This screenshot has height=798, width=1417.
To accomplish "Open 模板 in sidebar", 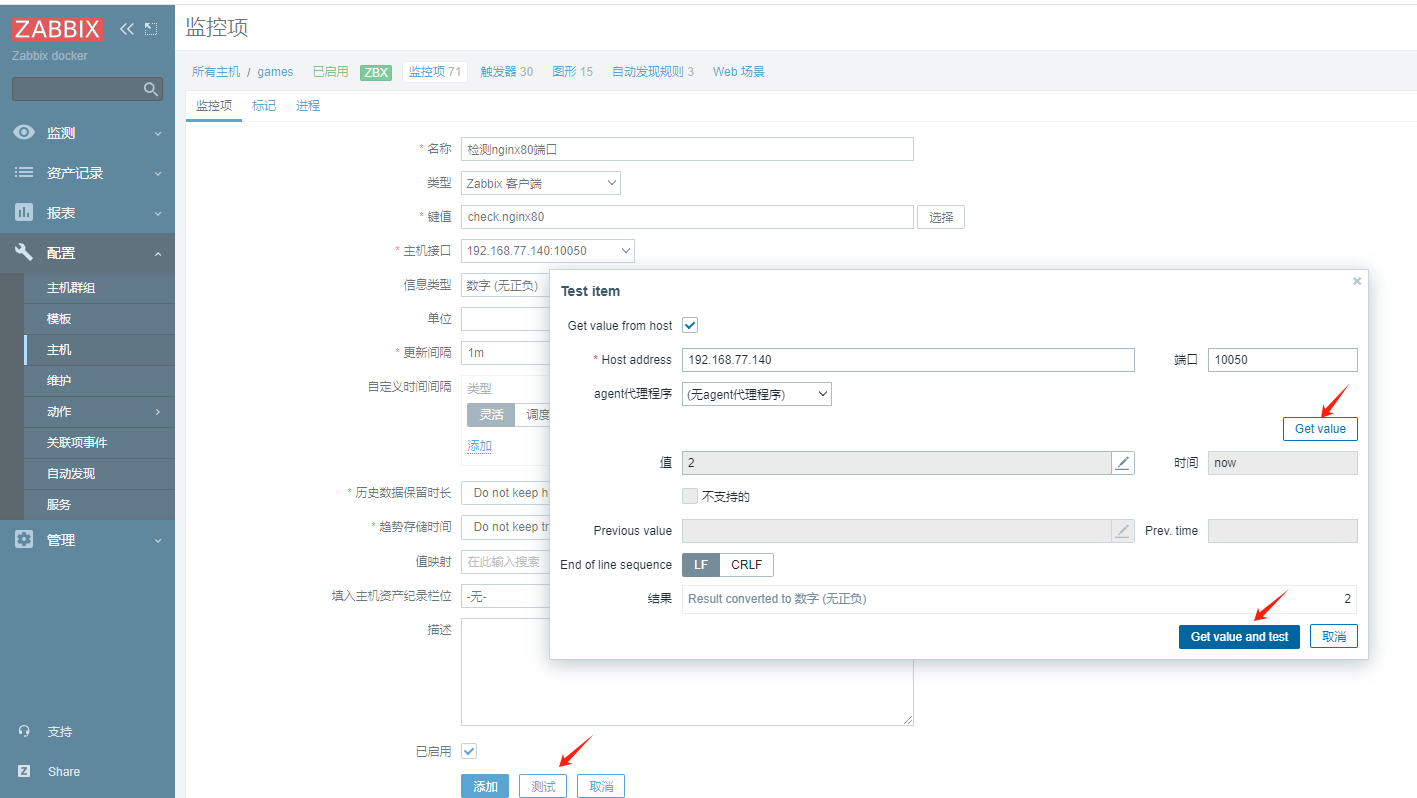I will [99, 319].
